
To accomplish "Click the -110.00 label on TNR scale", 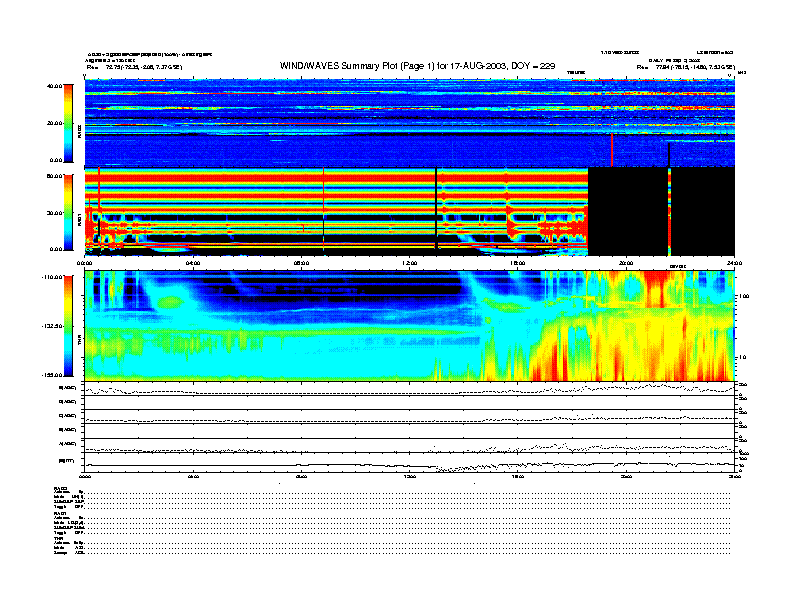I will pos(53,277).
